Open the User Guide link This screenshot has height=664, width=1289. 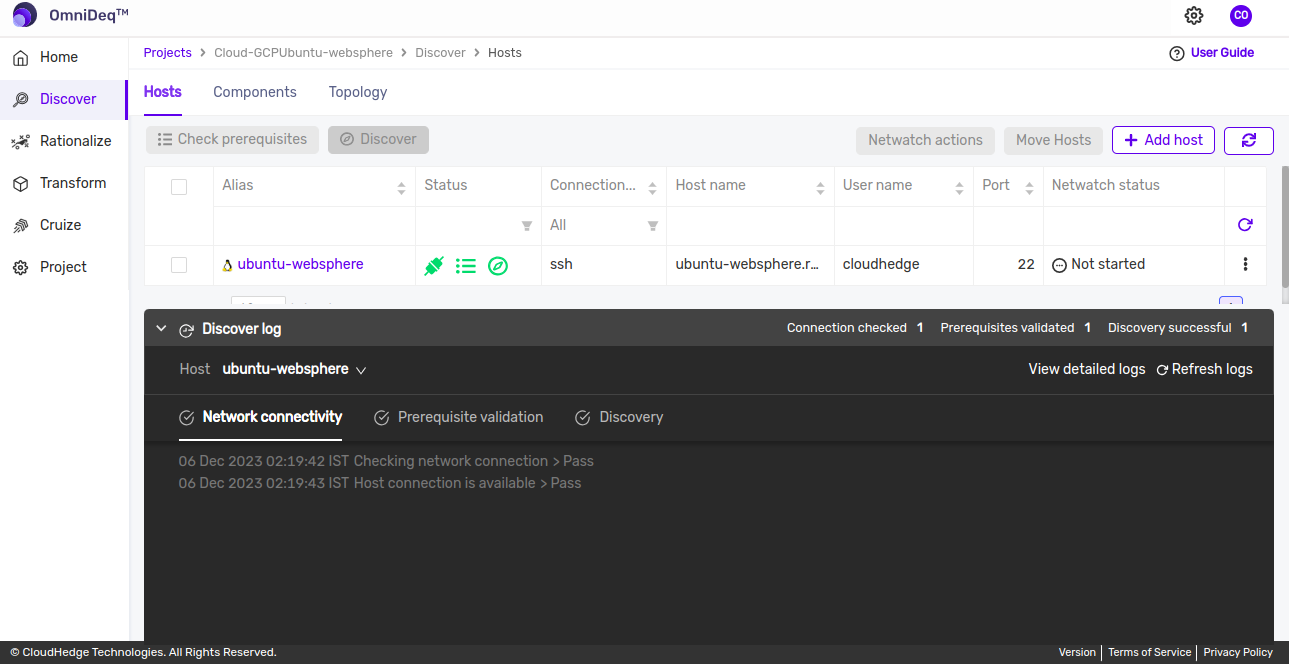click(x=1222, y=53)
